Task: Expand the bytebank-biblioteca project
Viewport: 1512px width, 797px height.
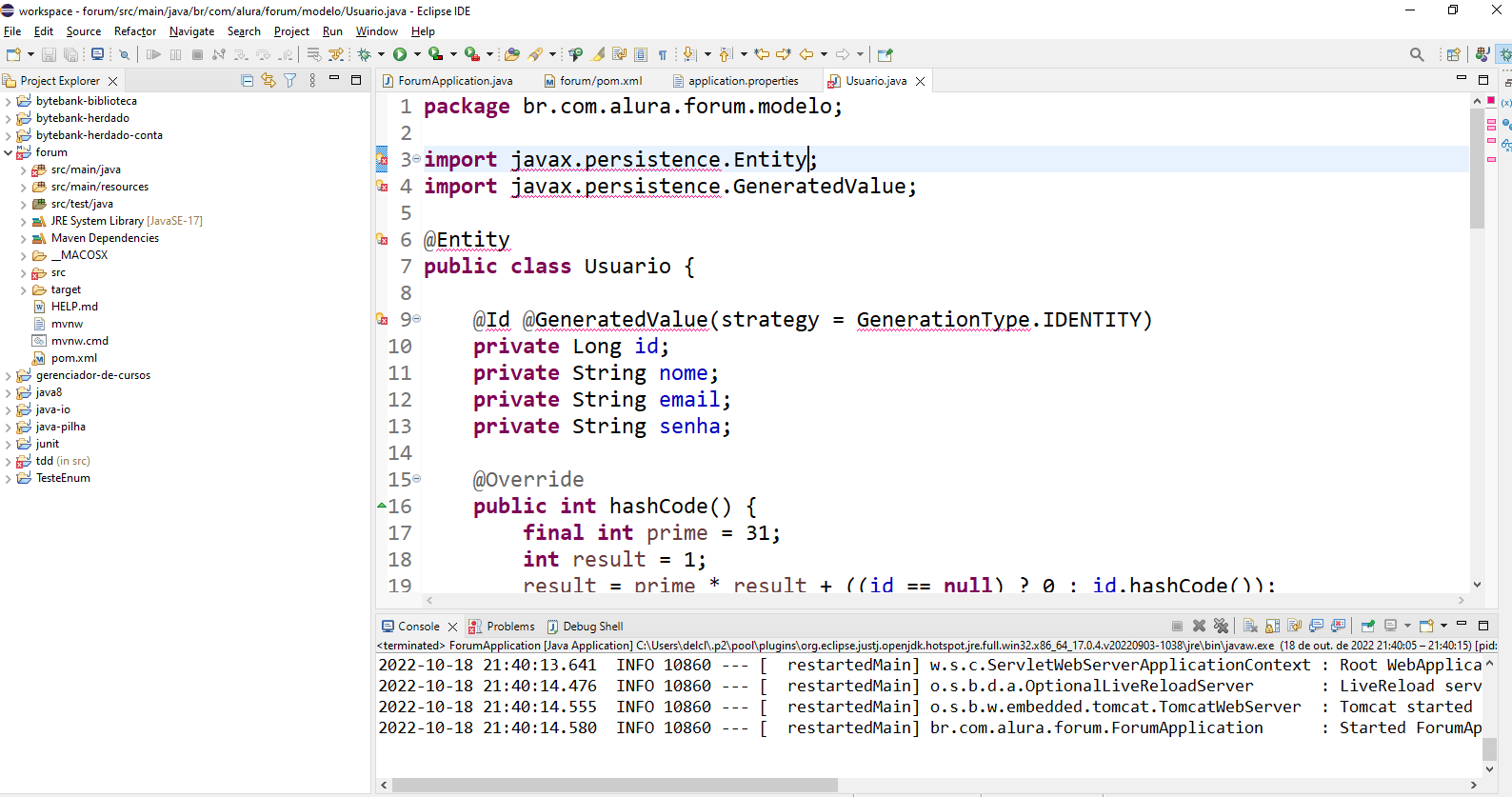Action: (9, 101)
